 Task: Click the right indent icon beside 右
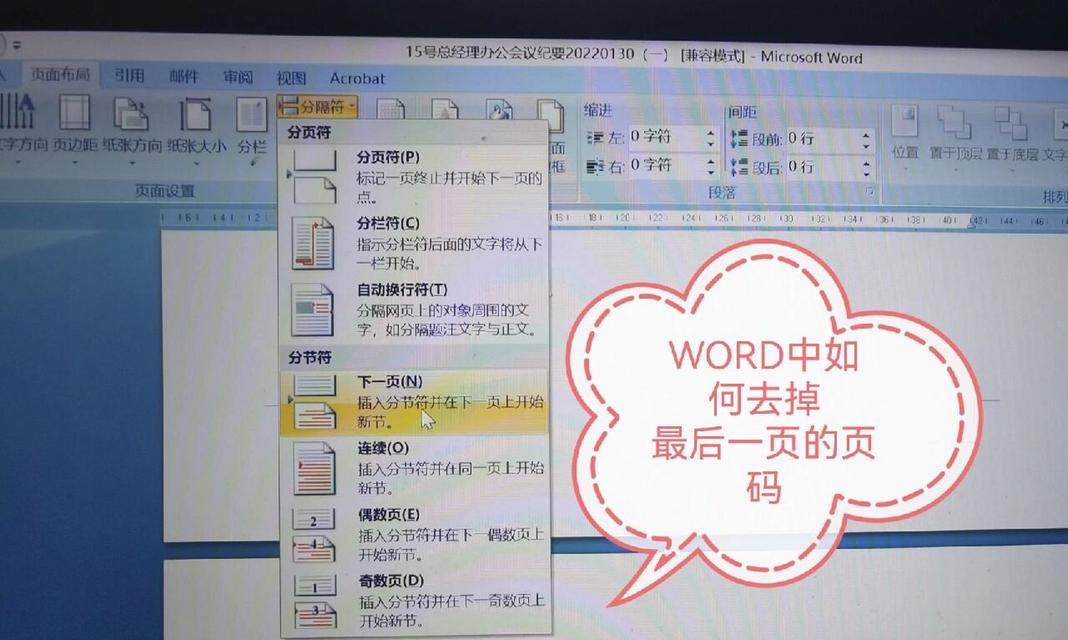pos(595,165)
